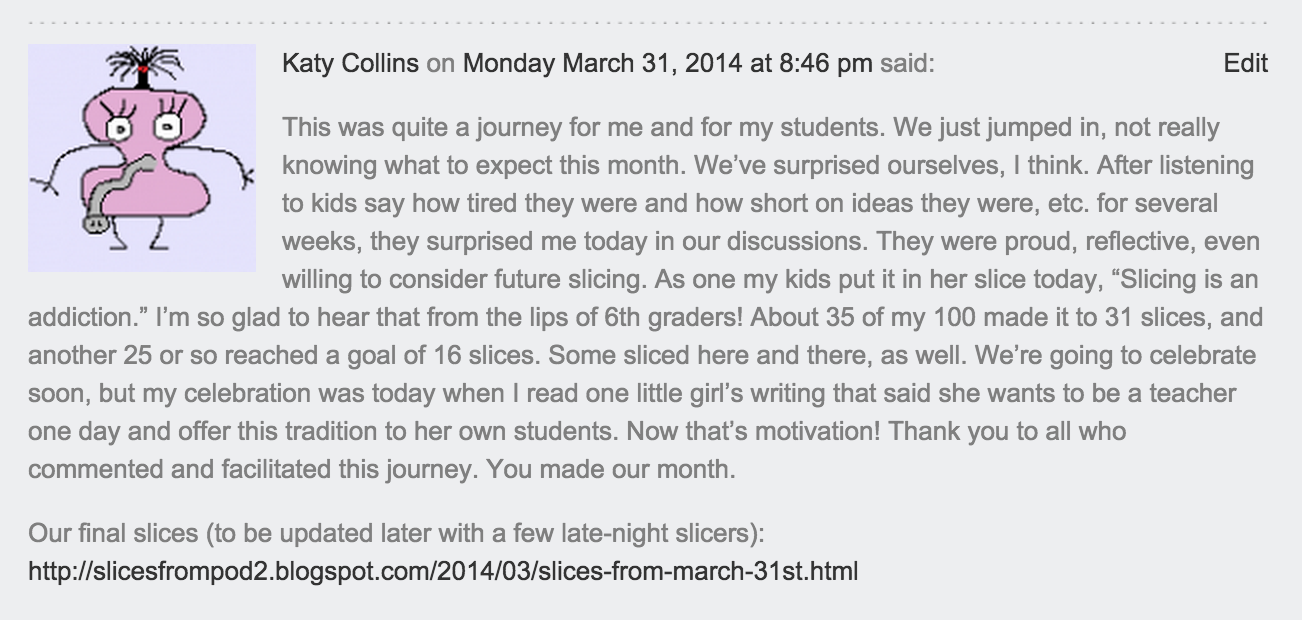
Task: Click the word "on" after the author name
Action: tap(440, 64)
